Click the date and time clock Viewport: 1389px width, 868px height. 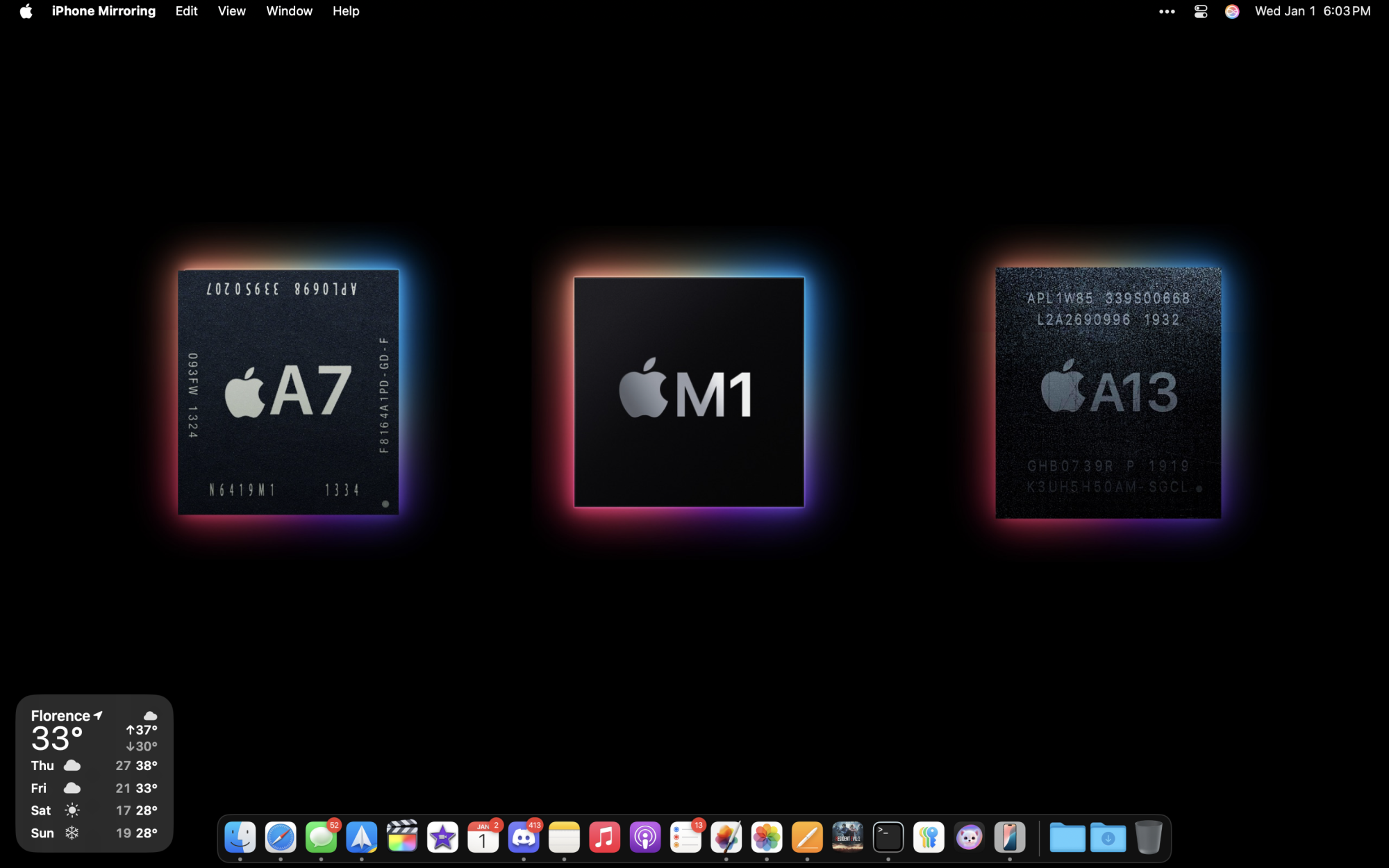(1313, 11)
